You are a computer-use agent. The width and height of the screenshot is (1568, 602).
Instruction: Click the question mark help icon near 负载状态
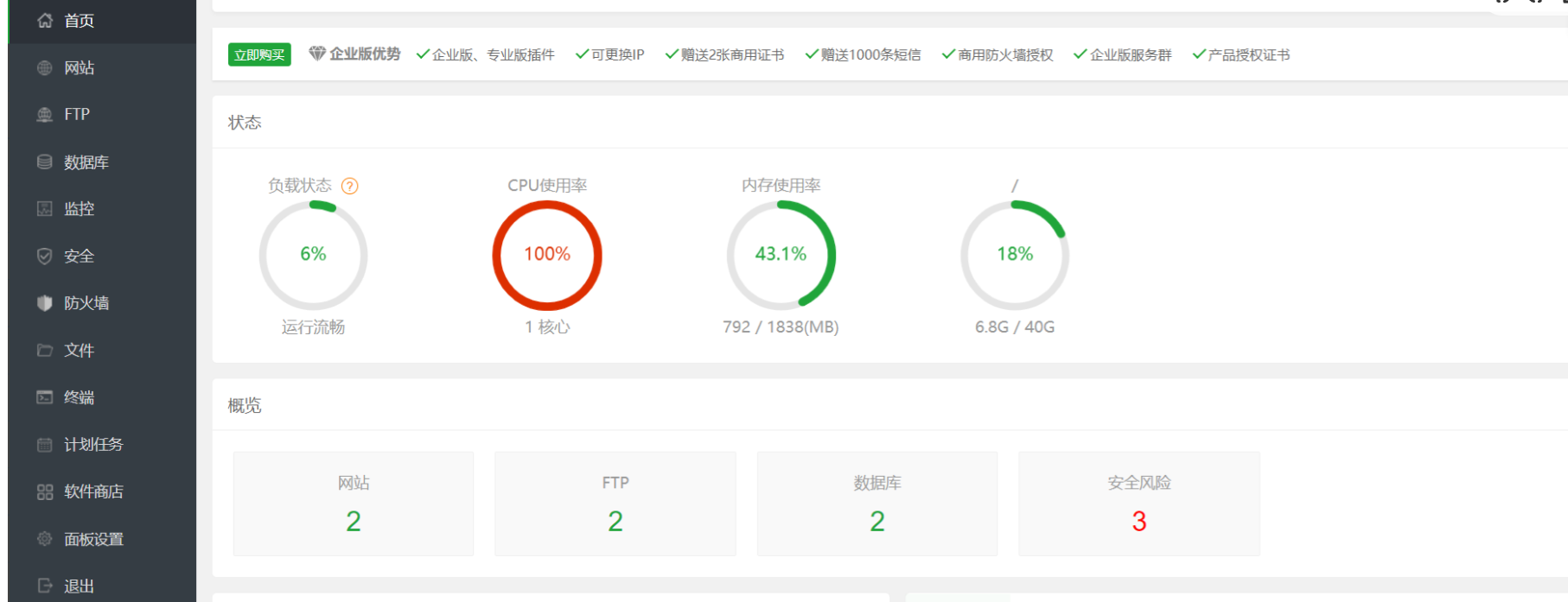point(349,186)
